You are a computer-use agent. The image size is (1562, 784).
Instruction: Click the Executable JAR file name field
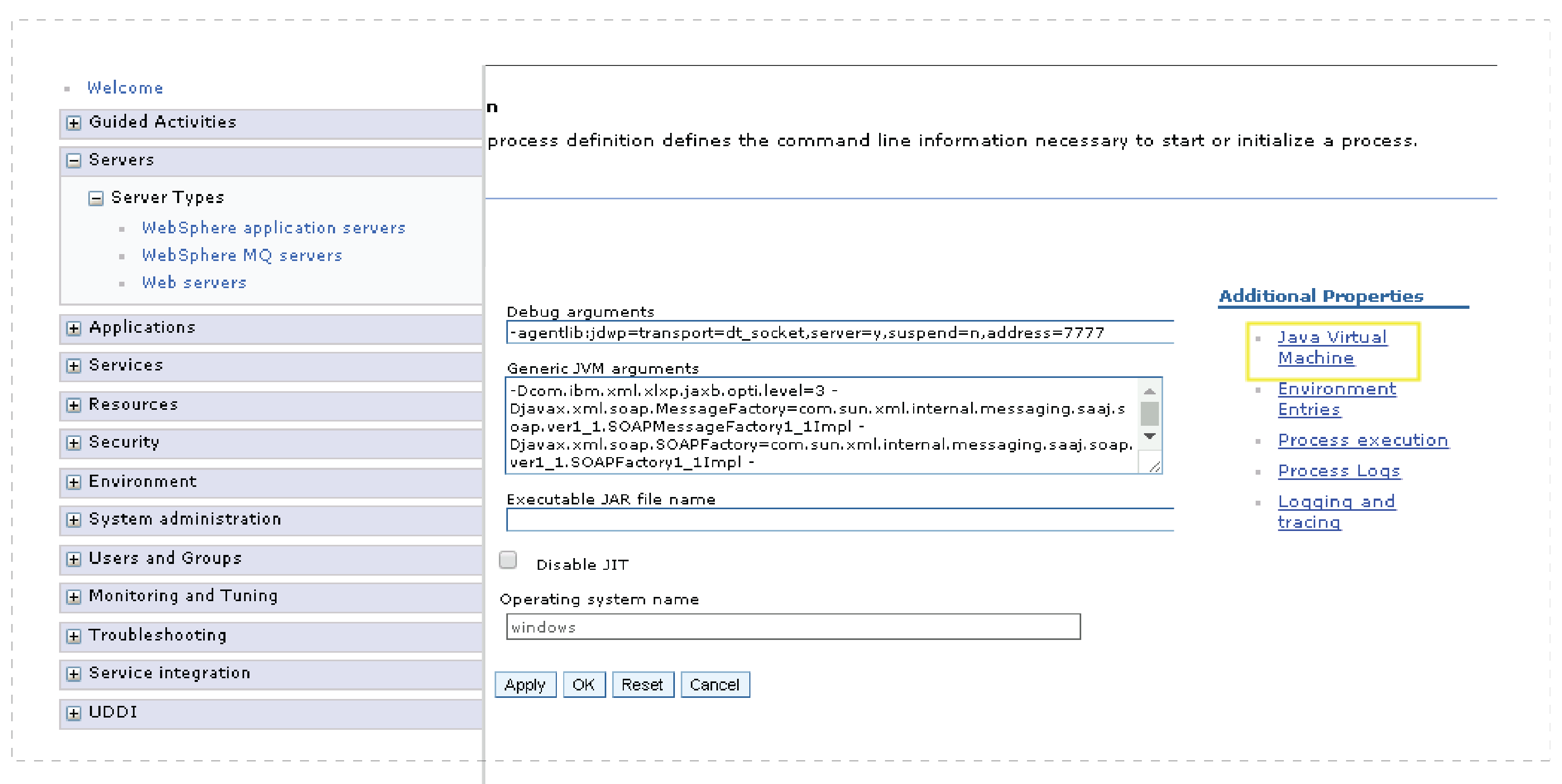click(x=839, y=520)
